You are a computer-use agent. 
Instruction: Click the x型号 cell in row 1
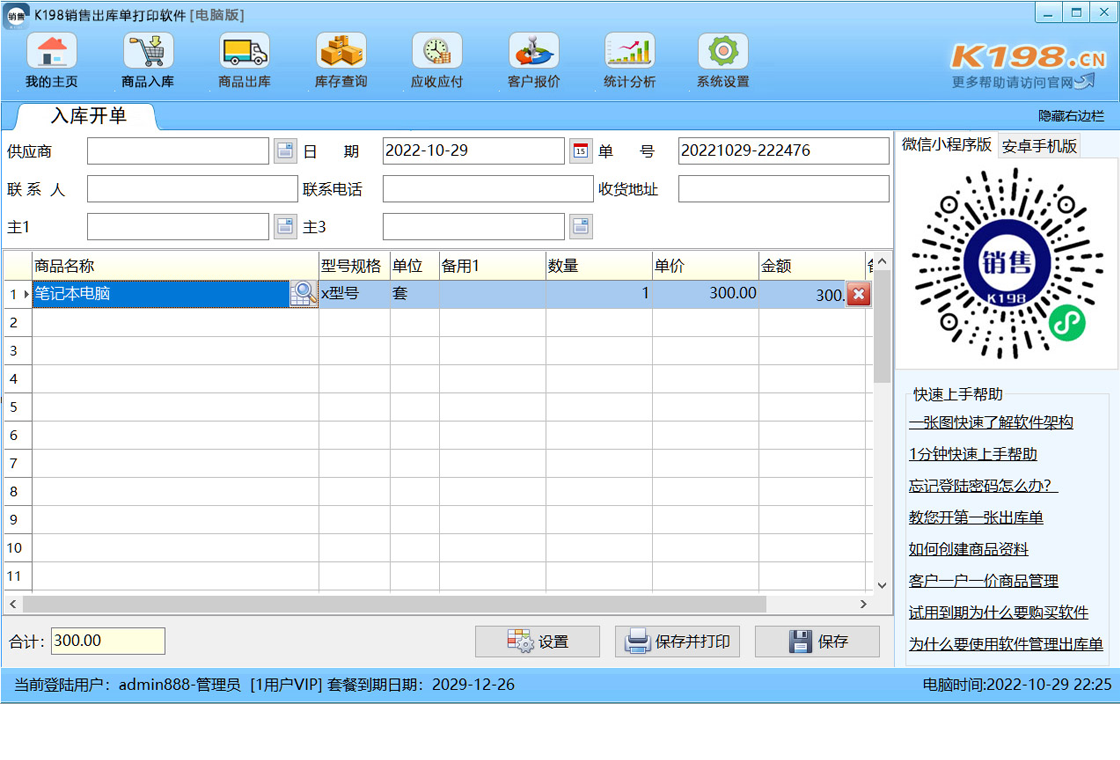pyautogui.click(x=354, y=294)
